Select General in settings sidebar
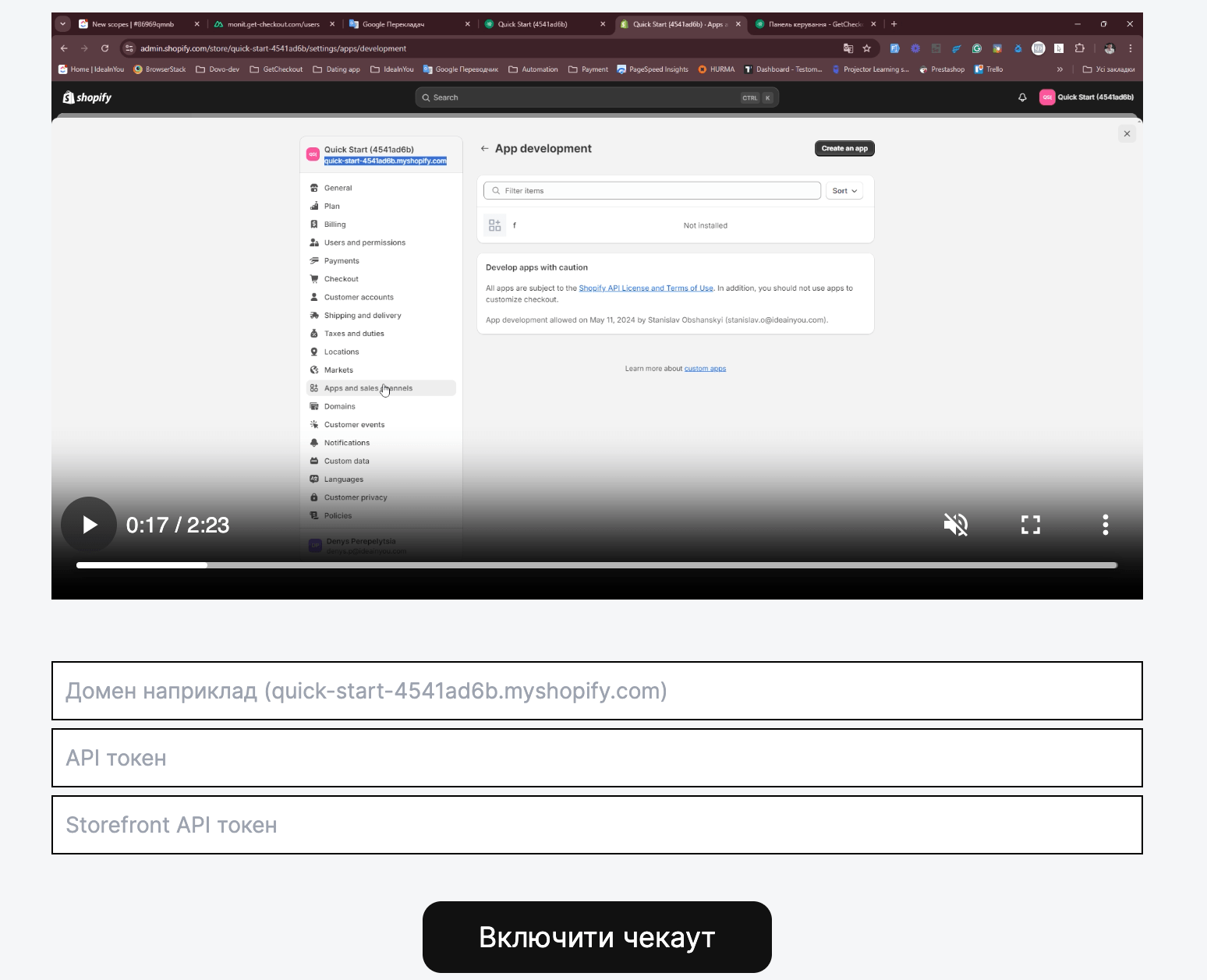Image resolution: width=1207 pixels, height=980 pixels. click(x=381, y=188)
